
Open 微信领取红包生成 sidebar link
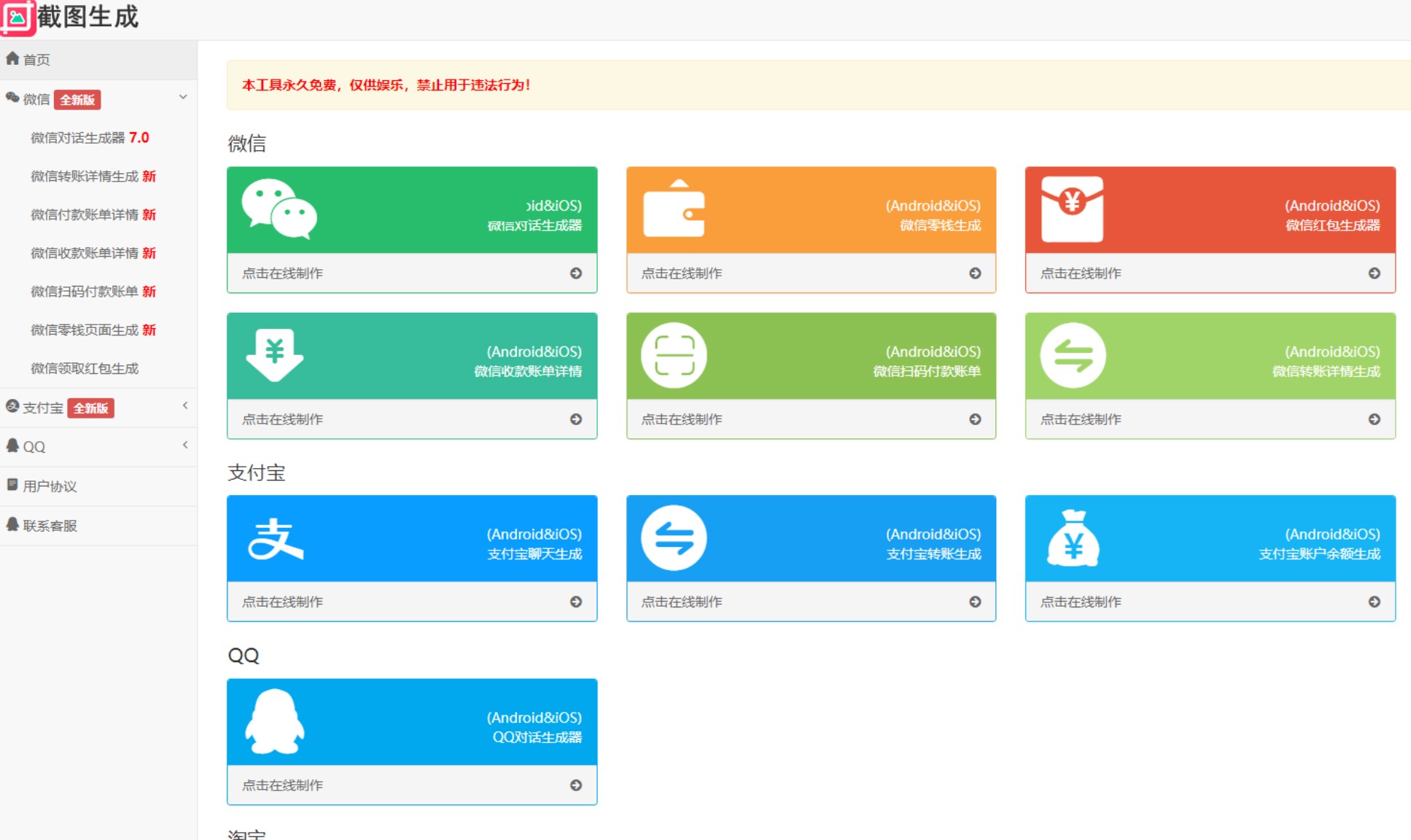click(x=85, y=369)
